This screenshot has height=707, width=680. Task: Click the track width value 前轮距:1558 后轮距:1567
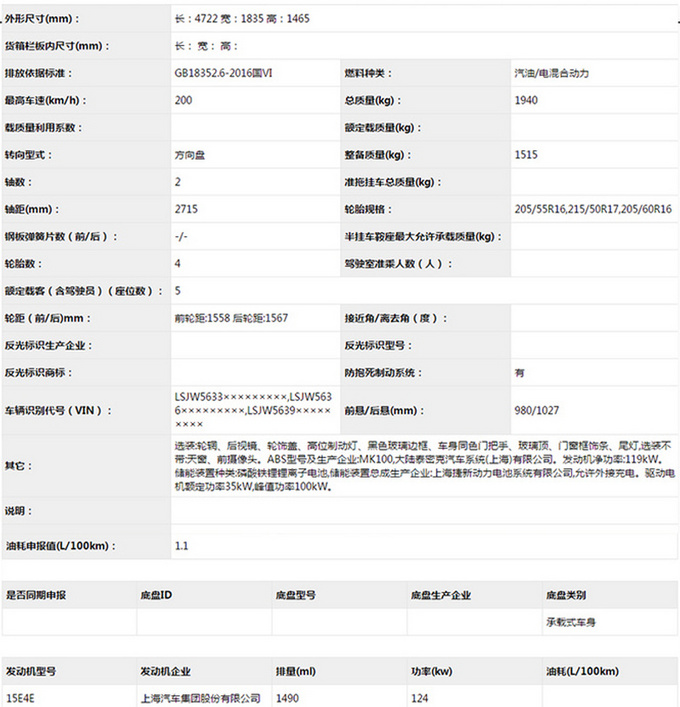(x=231, y=318)
